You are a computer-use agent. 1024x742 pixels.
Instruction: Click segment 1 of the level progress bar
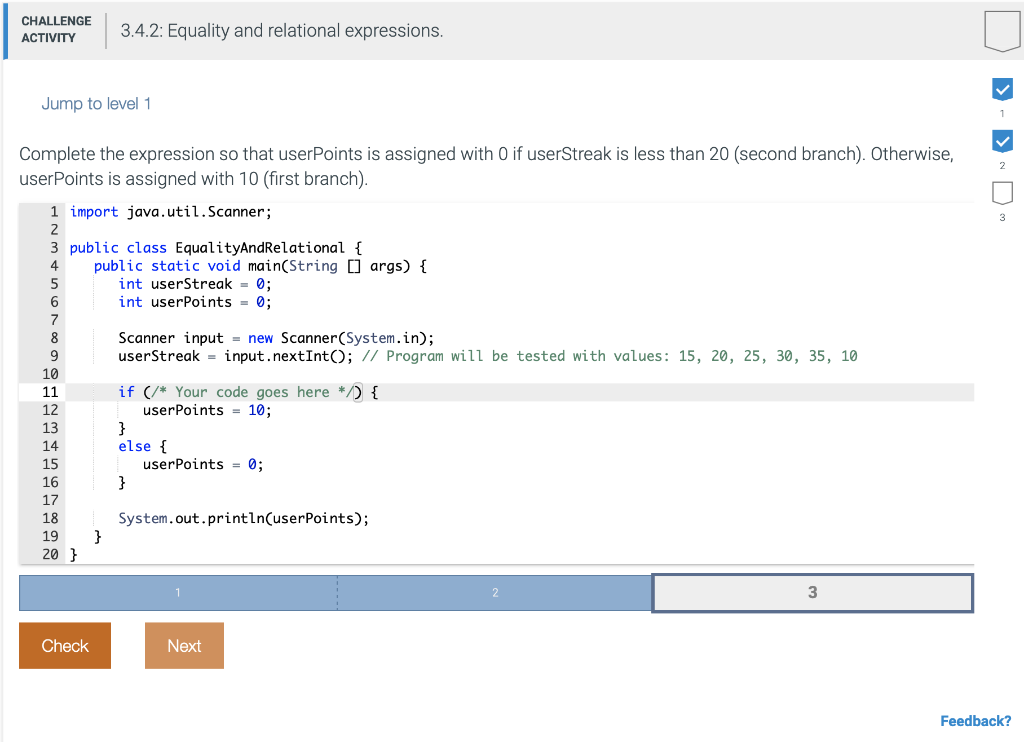(177, 592)
